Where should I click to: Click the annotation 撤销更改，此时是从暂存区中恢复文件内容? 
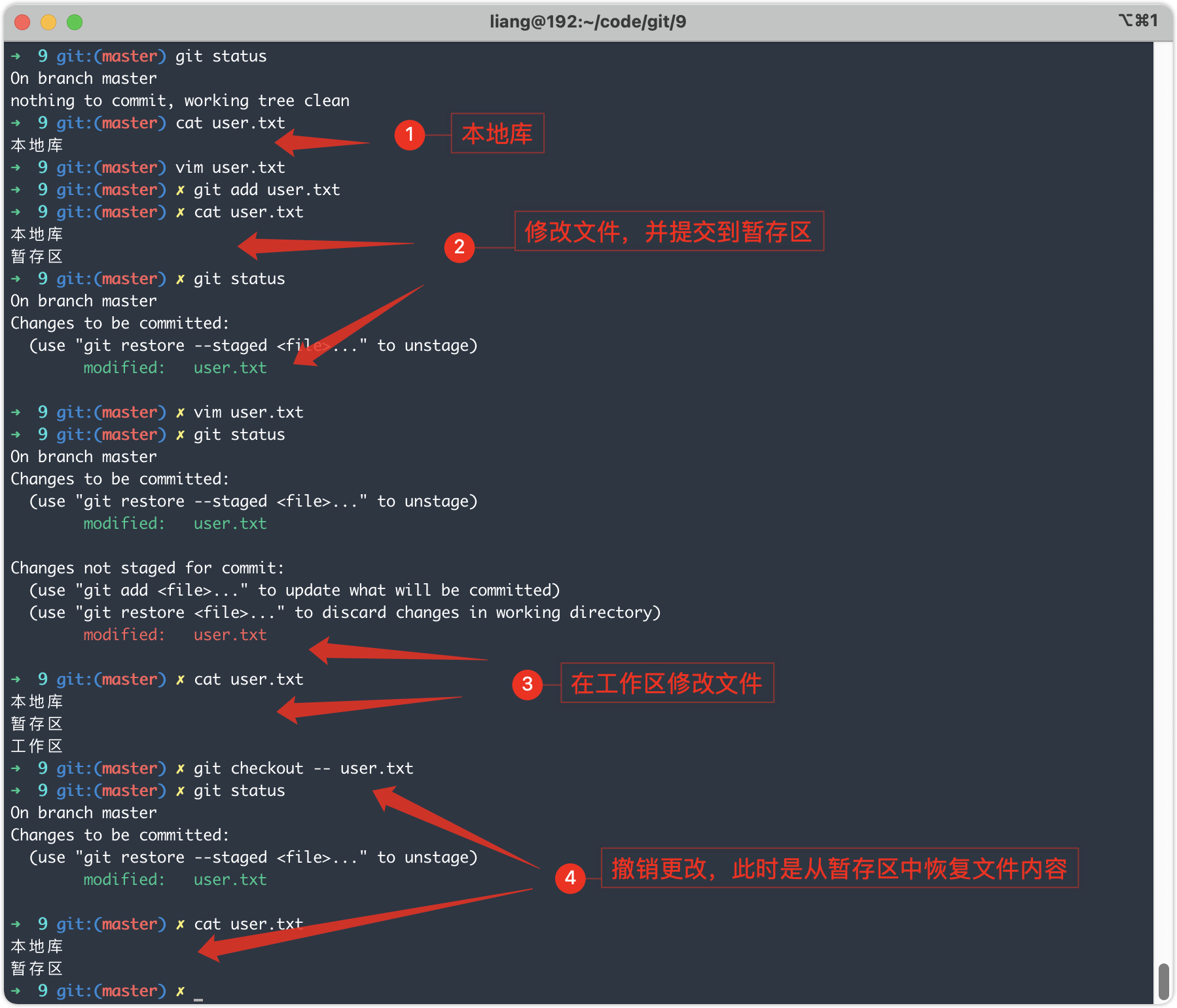pyautogui.click(x=840, y=869)
